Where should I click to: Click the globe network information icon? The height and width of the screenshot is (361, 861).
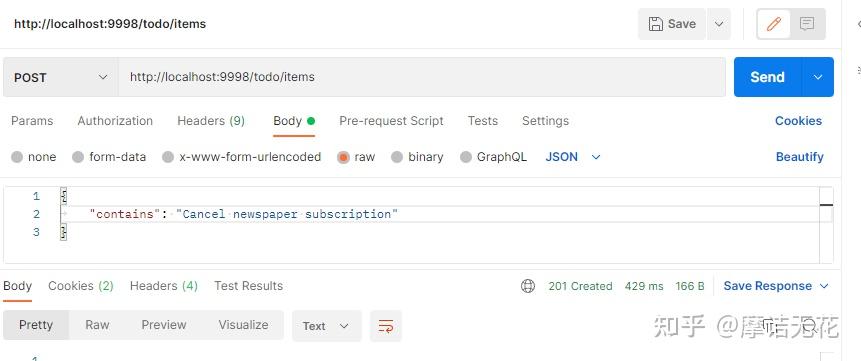coord(528,286)
